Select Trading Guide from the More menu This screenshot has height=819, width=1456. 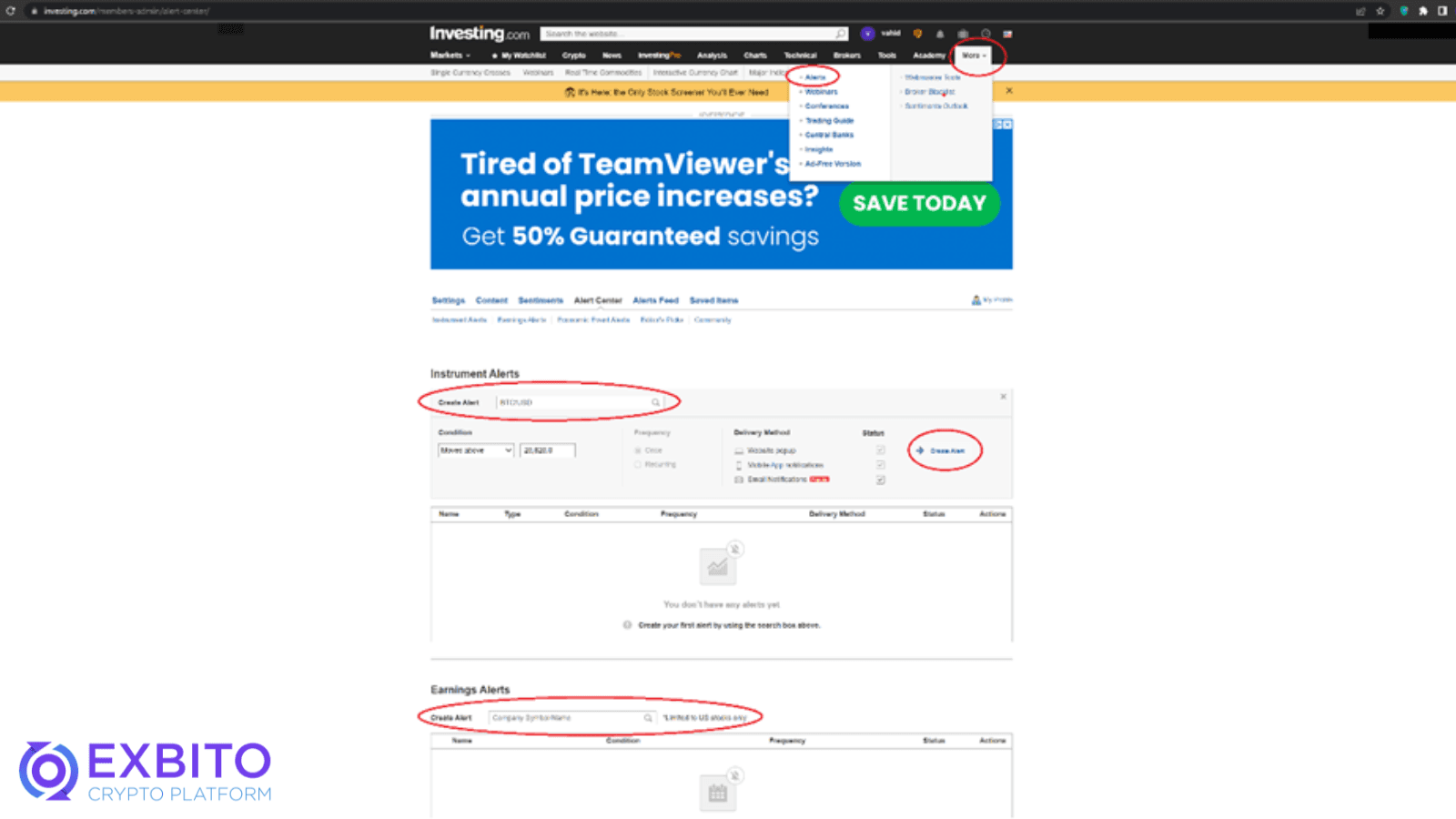pos(829,120)
